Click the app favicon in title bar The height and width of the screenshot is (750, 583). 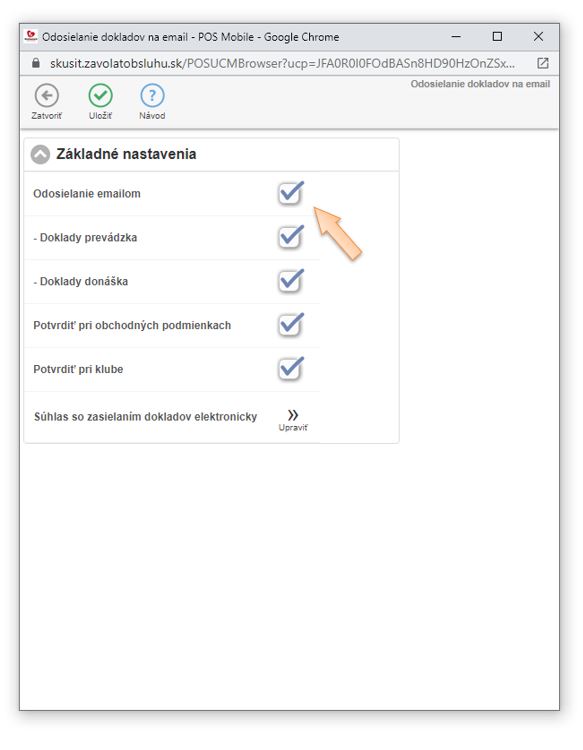coord(31,36)
